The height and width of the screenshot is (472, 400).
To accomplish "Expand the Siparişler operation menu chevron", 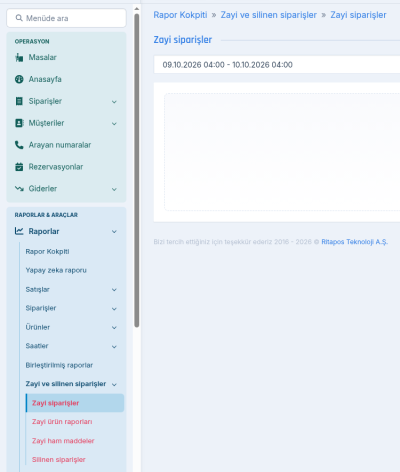I will tap(114, 102).
